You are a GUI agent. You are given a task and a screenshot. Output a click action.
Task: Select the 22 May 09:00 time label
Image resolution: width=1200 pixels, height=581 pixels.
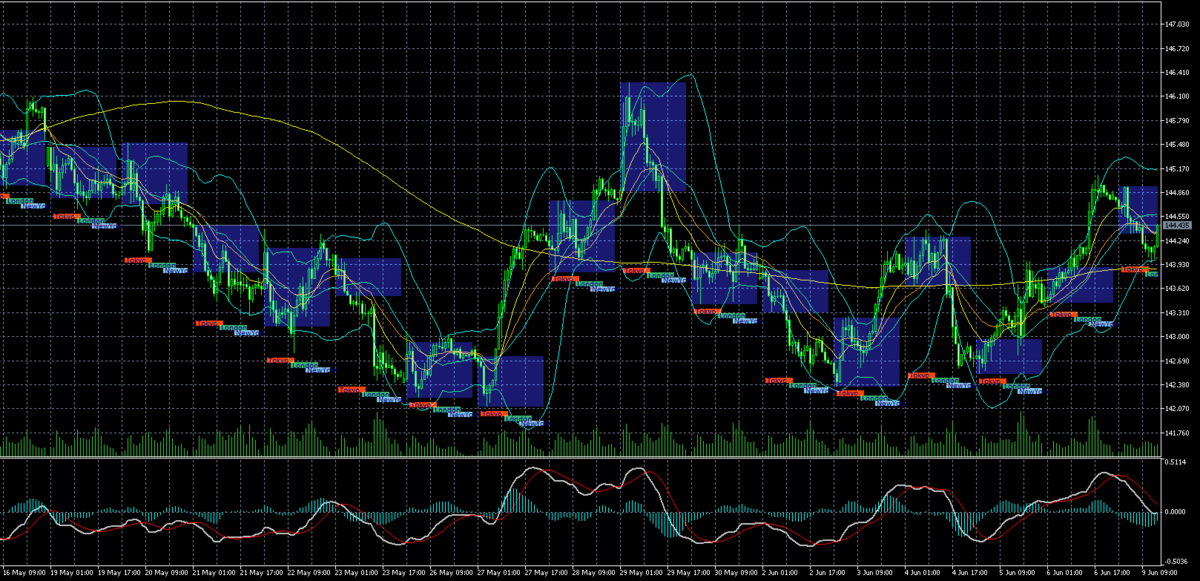click(x=310, y=575)
